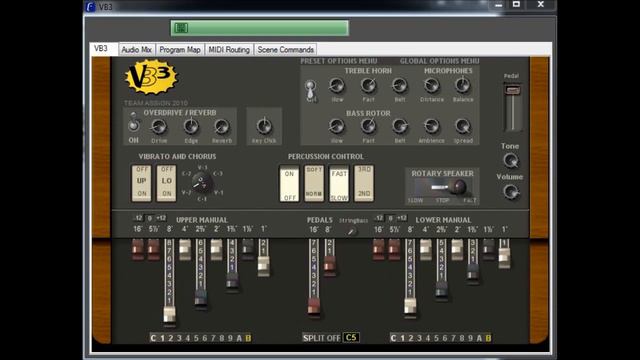Click the Spread knob
Viewport: 640px width, 360px height.
click(462, 127)
